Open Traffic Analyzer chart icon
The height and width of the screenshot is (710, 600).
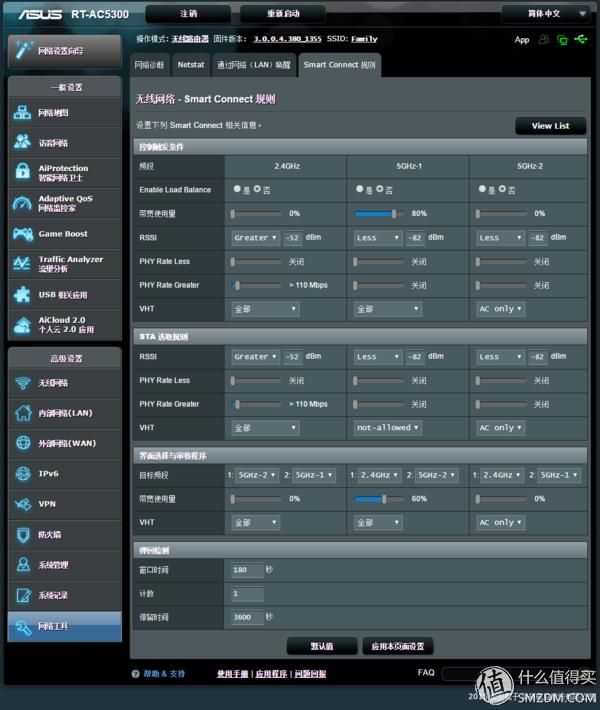22,263
